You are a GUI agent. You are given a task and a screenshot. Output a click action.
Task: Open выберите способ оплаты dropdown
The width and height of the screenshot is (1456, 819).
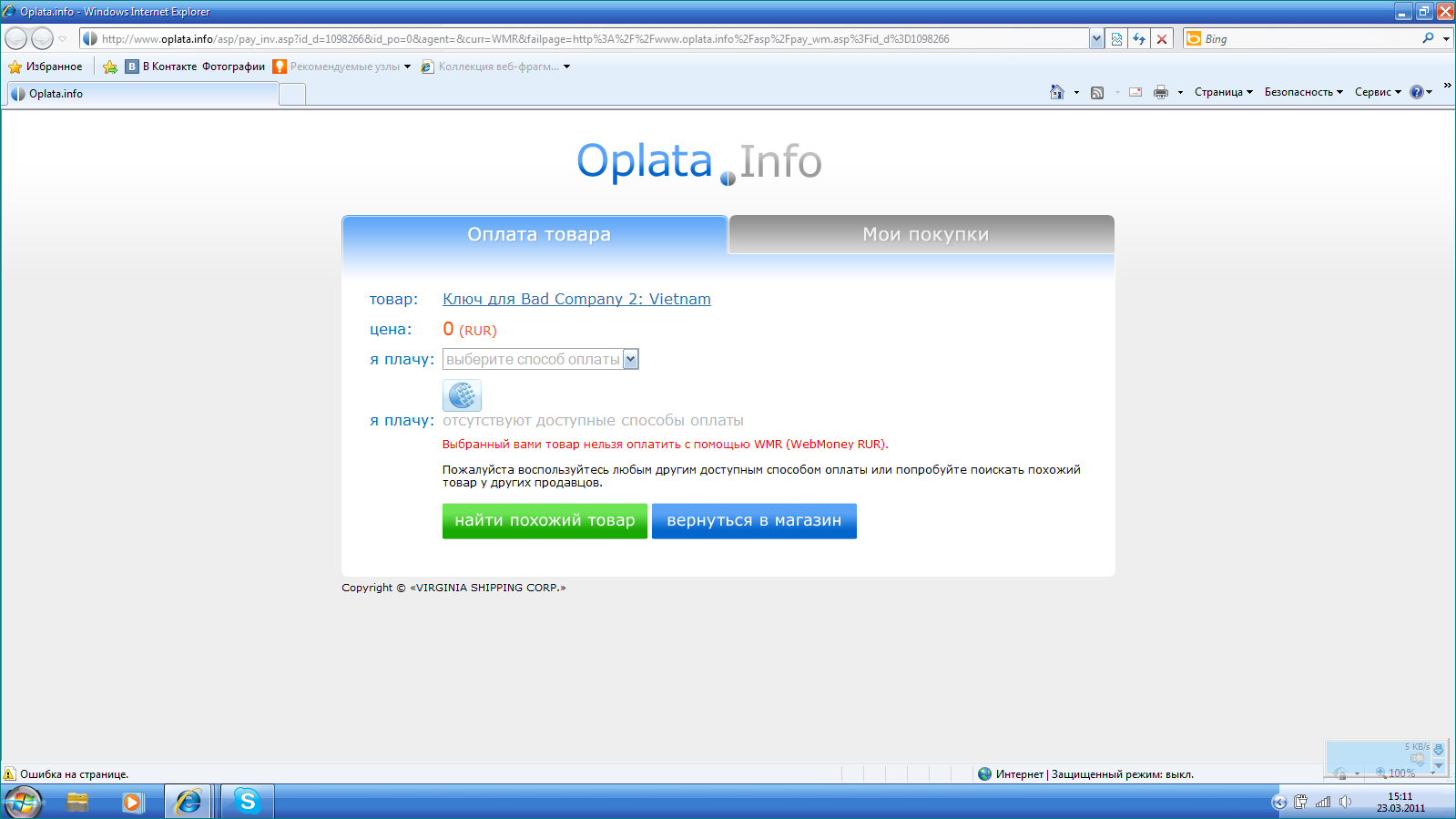(x=541, y=359)
